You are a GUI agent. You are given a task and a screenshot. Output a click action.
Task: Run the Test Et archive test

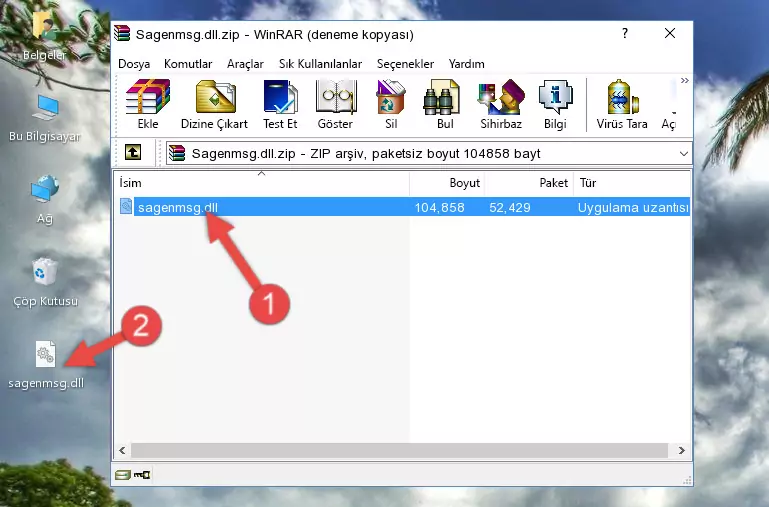[x=280, y=104]
